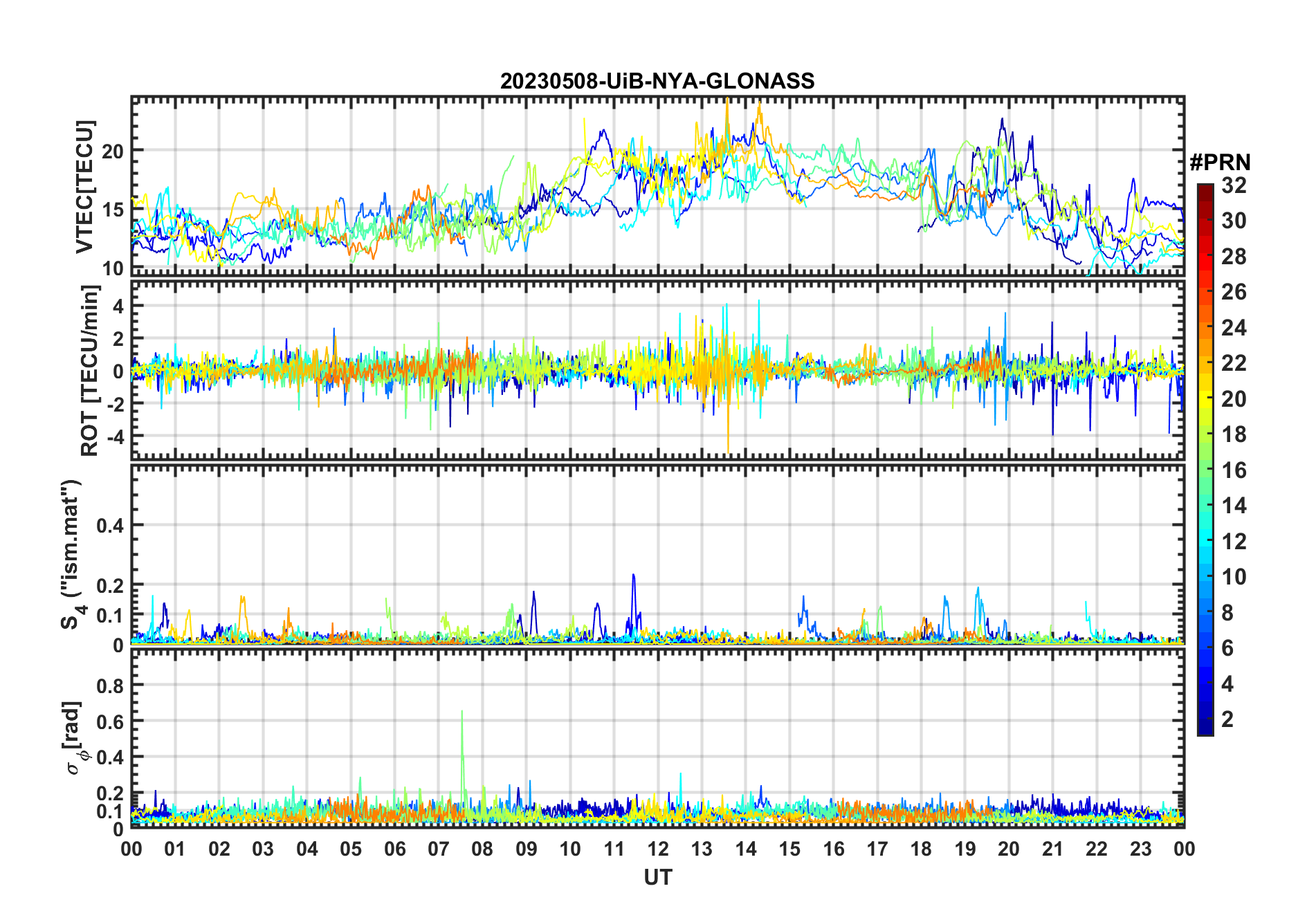The image size is (1316, 920).
Task: Click x-axis tick label 15
Action: click(x=789, y=849)
